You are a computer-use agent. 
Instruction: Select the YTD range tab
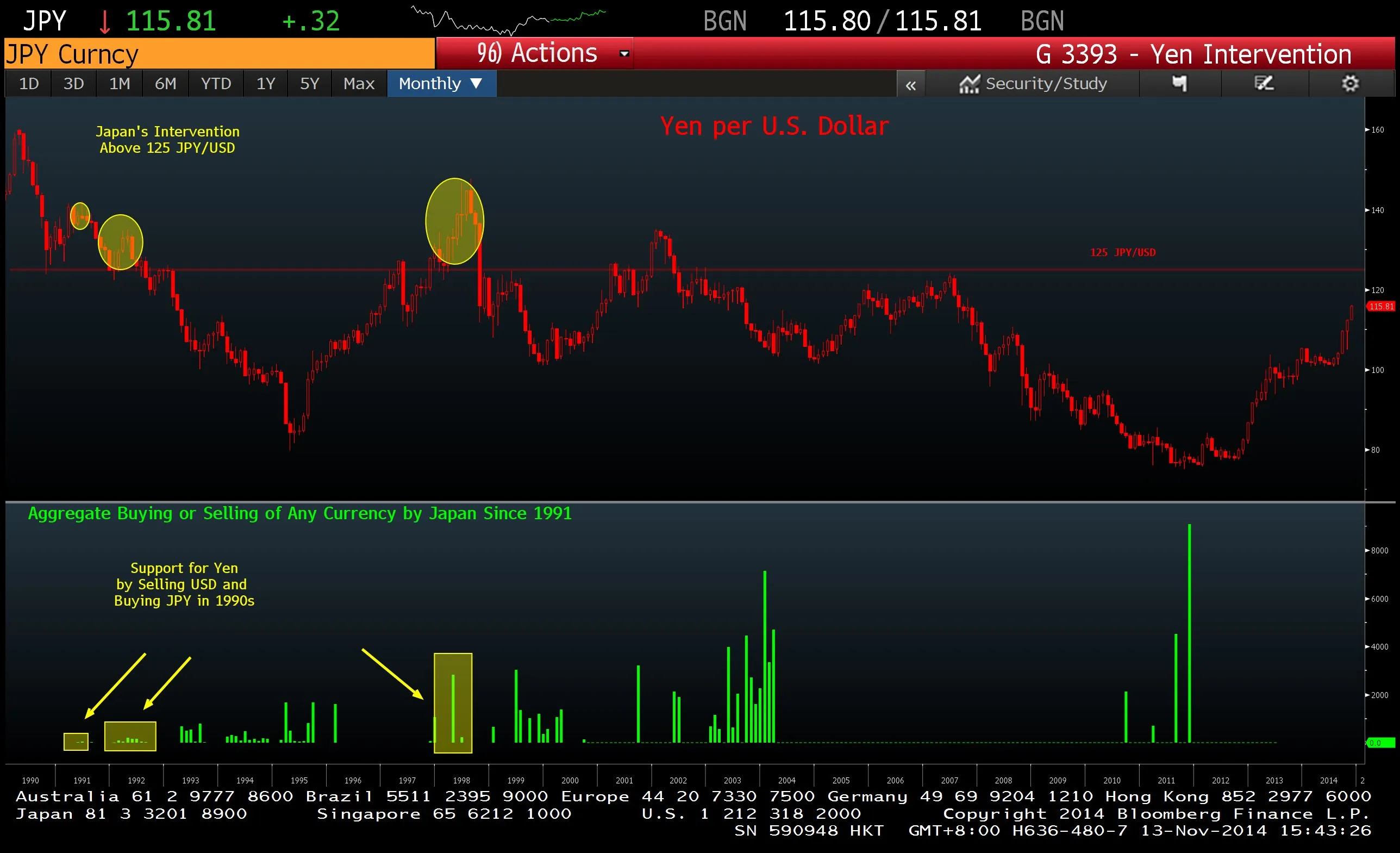tap(215, 83)
